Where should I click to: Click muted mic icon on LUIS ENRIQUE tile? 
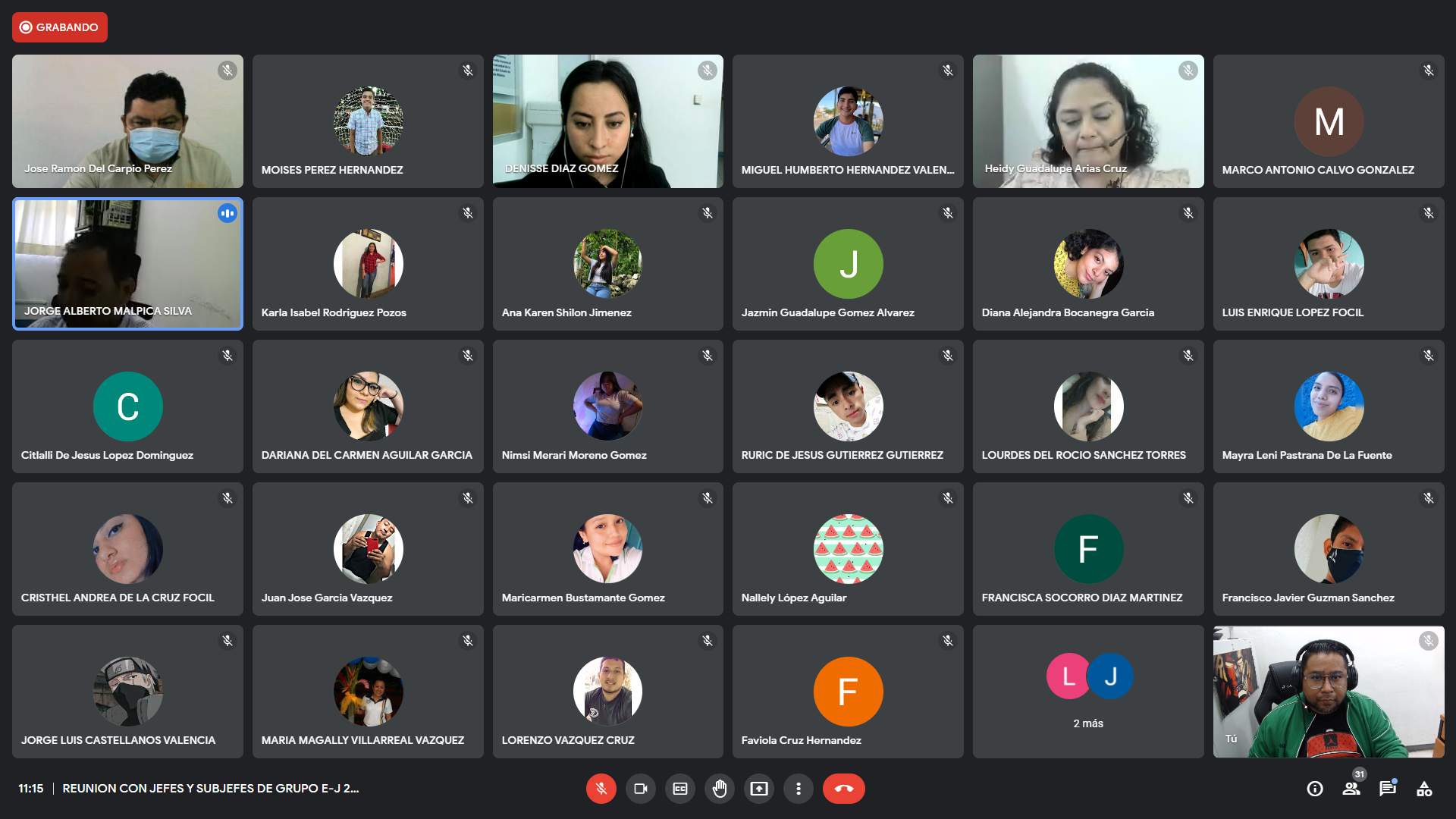pos(1429,213)
